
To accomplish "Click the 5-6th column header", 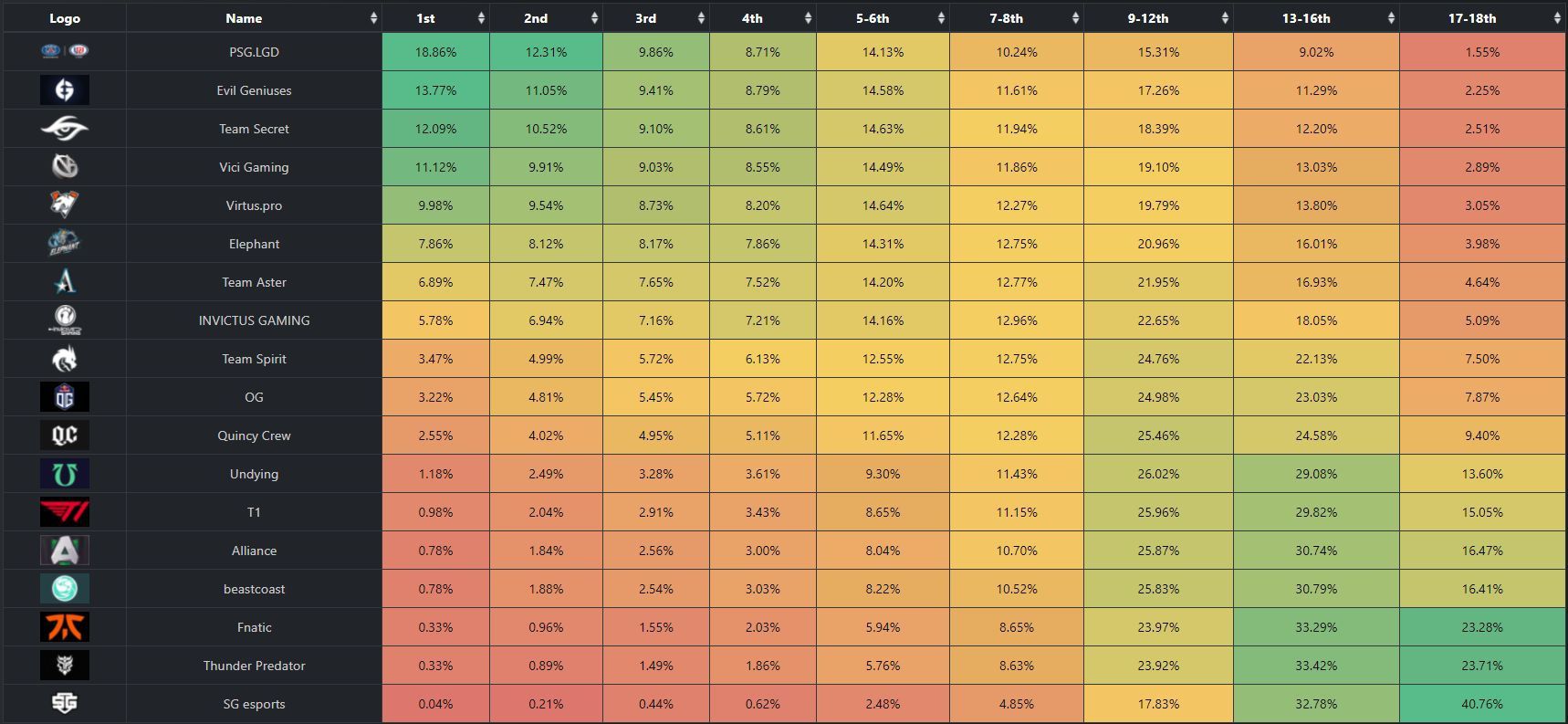I will click(x=872, y=18).
